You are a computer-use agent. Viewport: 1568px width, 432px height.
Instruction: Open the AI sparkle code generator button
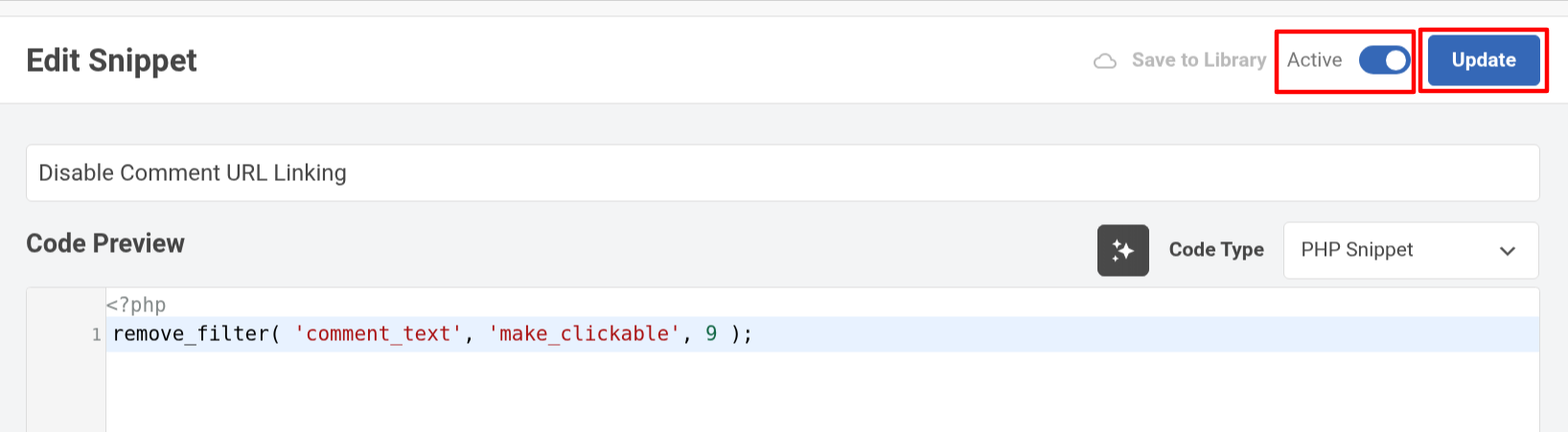(x=1122, y=250)
